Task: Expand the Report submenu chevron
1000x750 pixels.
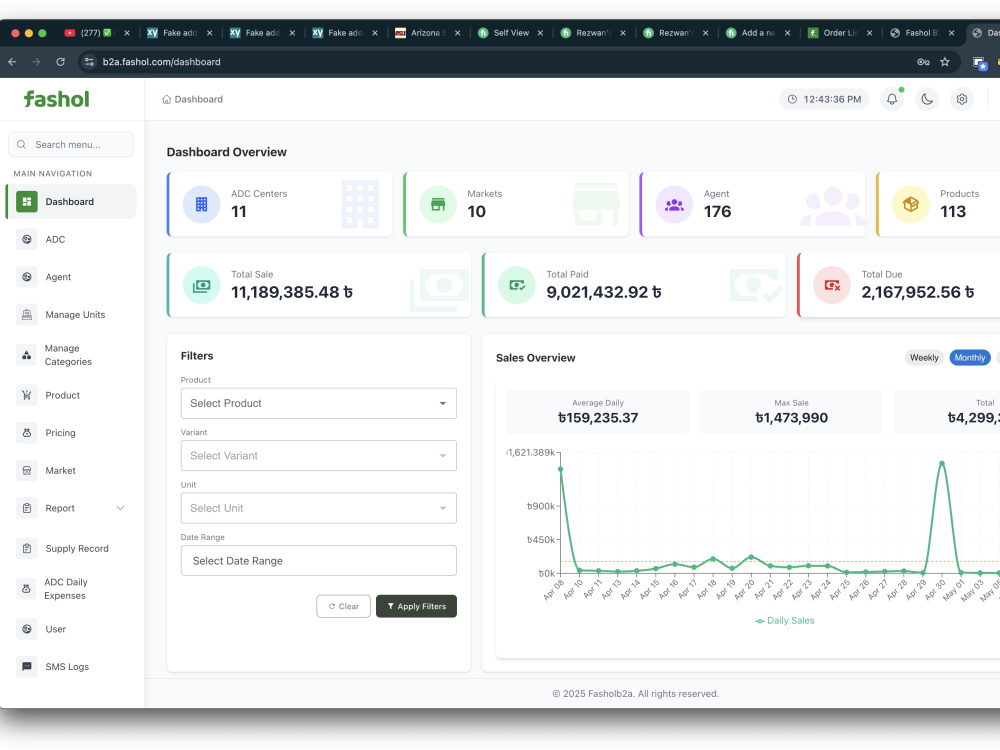Action: click(x=120, y=508)
